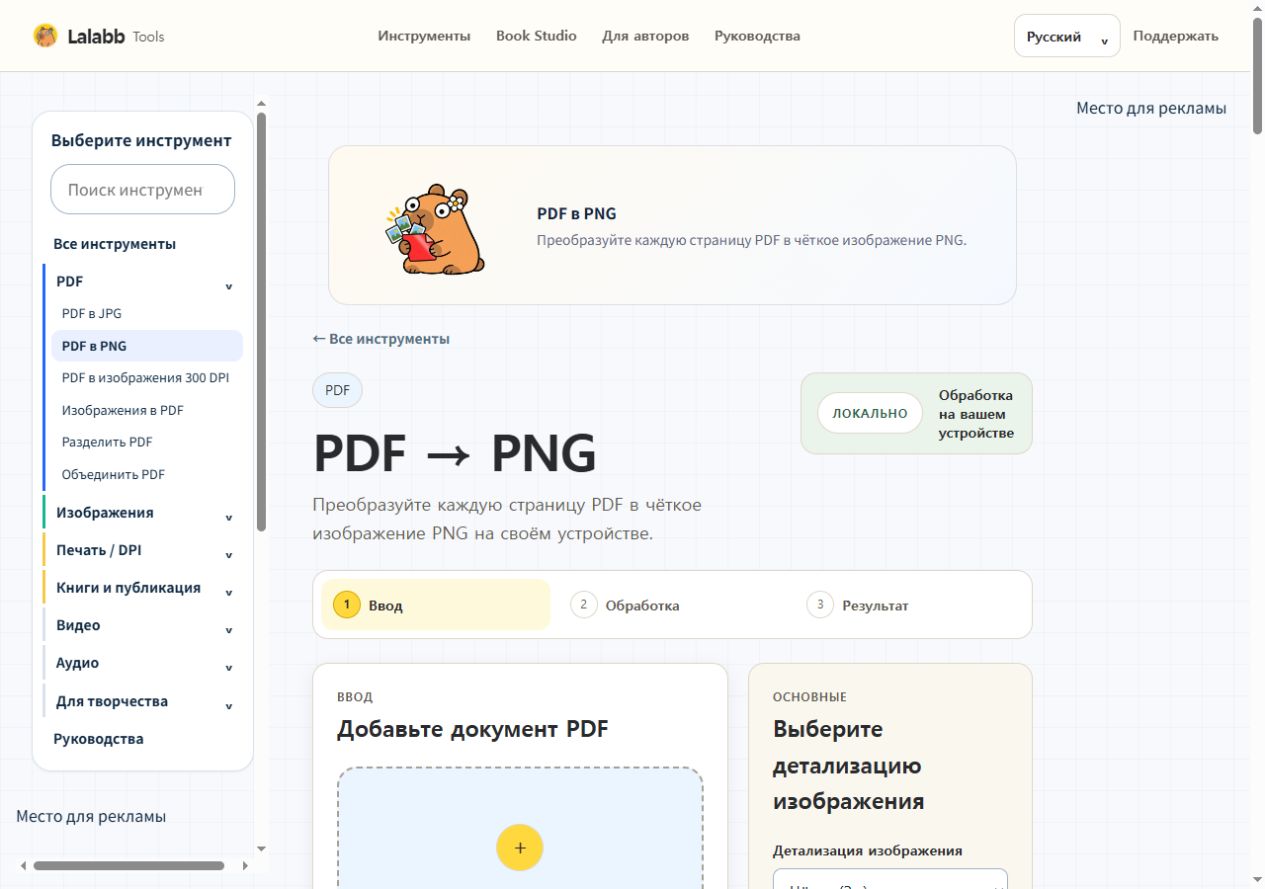This screenshot has height=889, width=1265.
Task: Click the PDF в PNG banner title
Action: coord(577,214)
